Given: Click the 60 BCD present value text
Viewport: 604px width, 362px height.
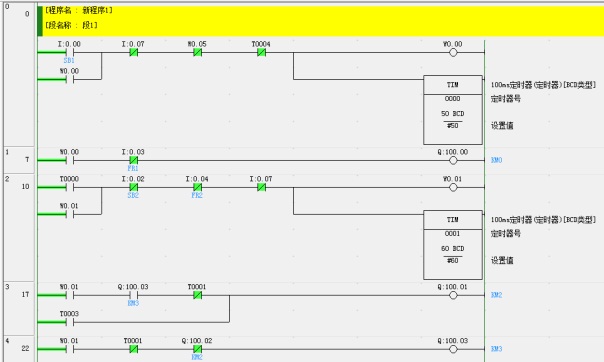Looking at the screenshot, I should point(453,248).
